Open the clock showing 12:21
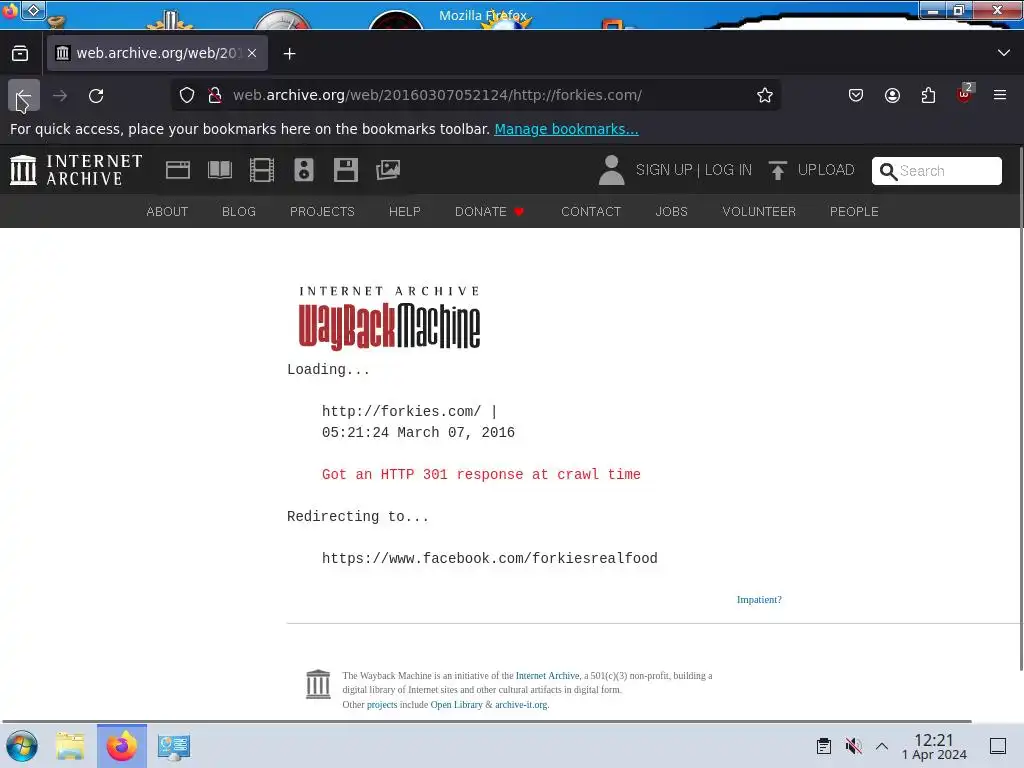Viewport: 1024px width, 768px height. [x=934, y=746]
